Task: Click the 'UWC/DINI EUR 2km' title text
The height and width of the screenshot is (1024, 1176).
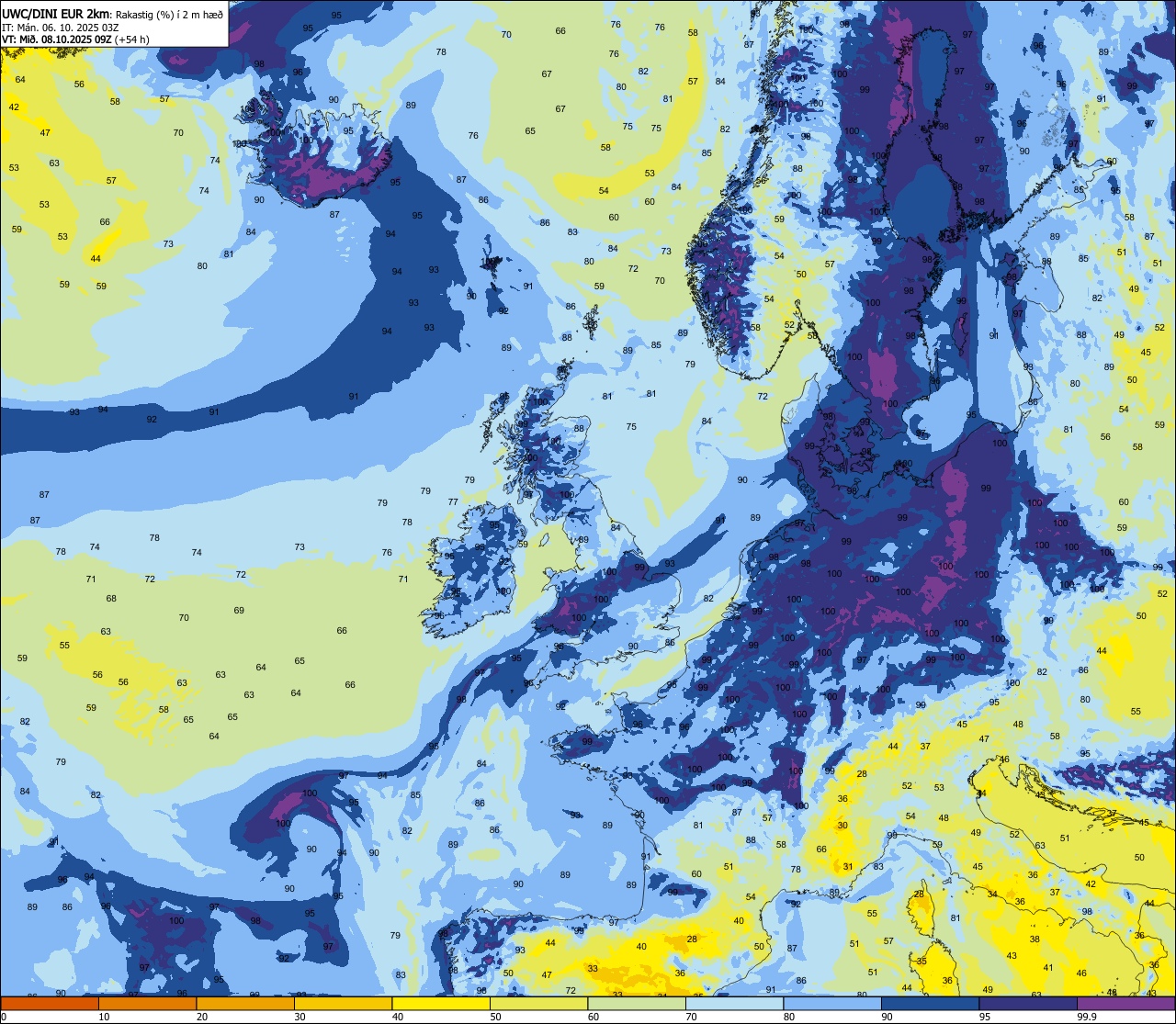Action: point(55,14)
